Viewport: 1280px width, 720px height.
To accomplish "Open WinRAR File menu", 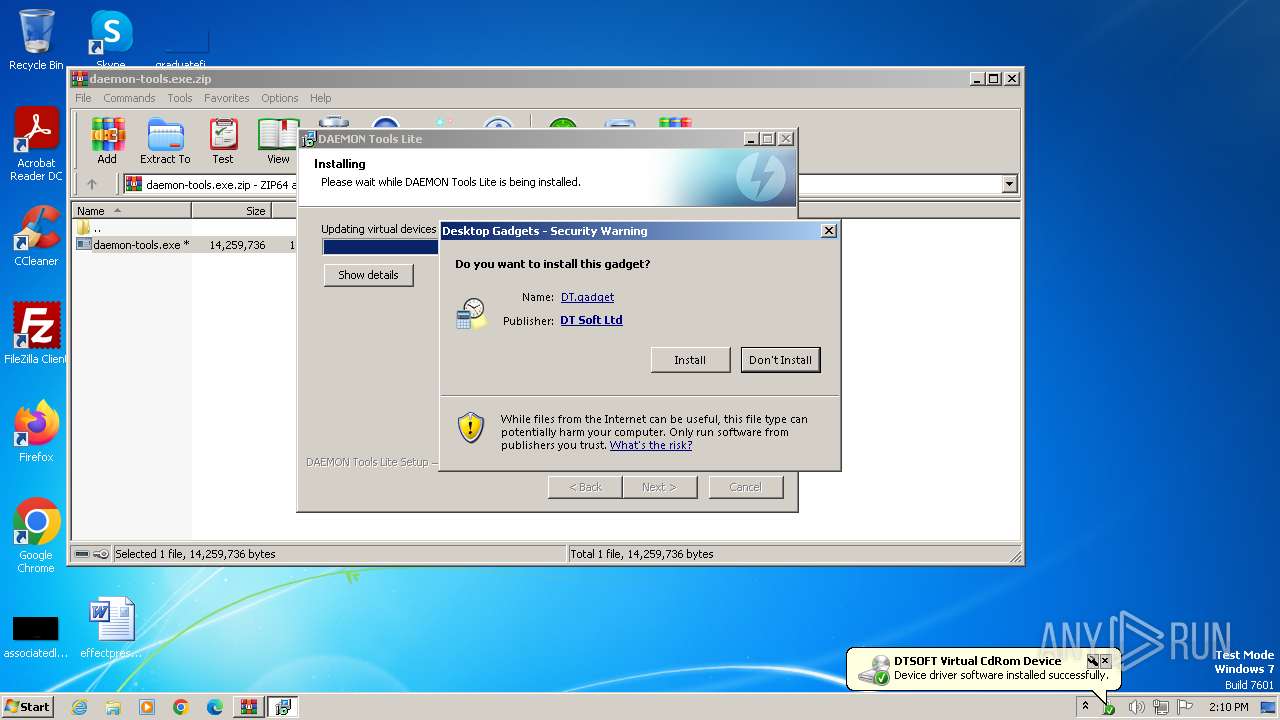I will (83, 98).
